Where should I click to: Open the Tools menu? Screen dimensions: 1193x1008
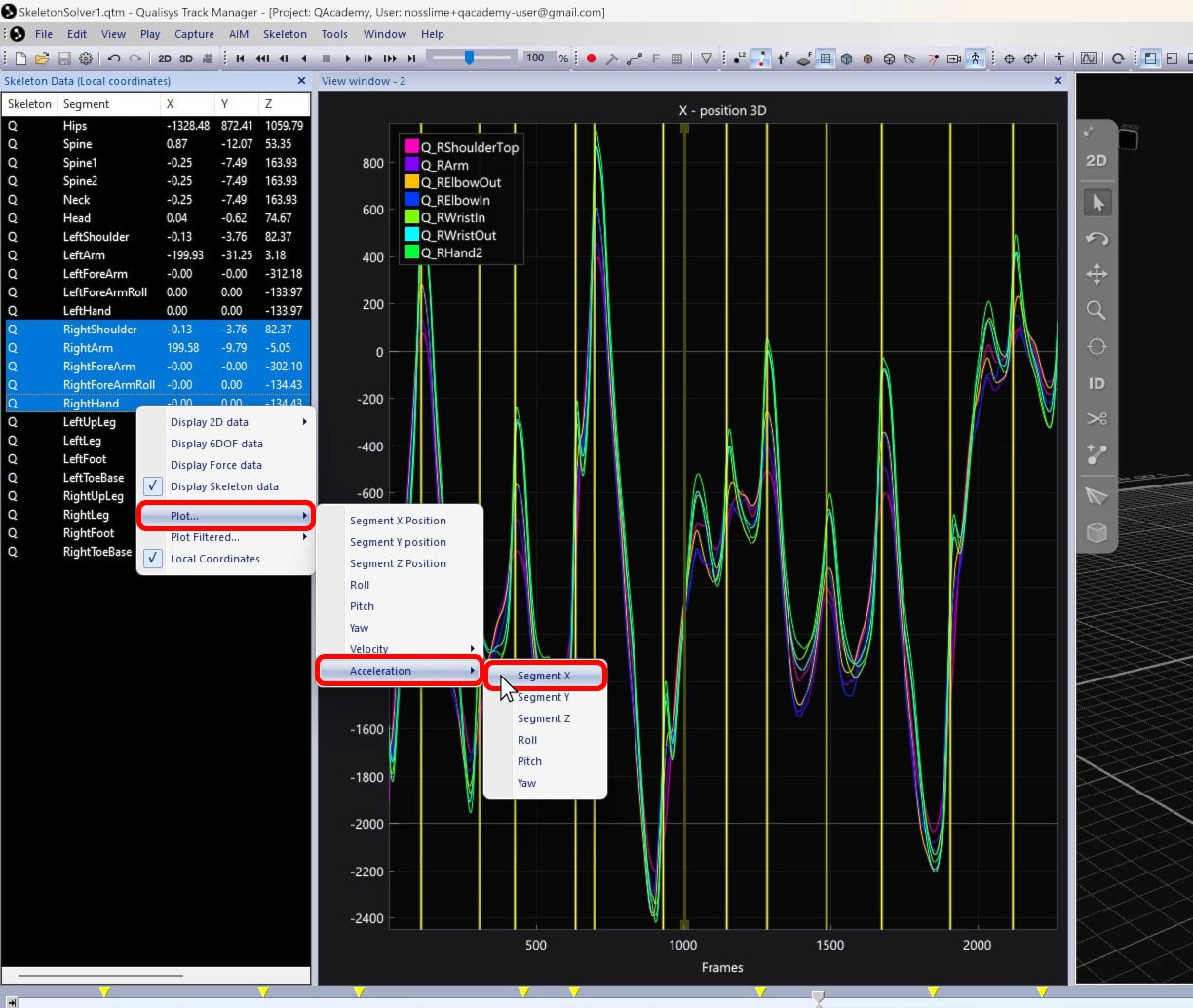pyautogui.click(x=334, y=34)
